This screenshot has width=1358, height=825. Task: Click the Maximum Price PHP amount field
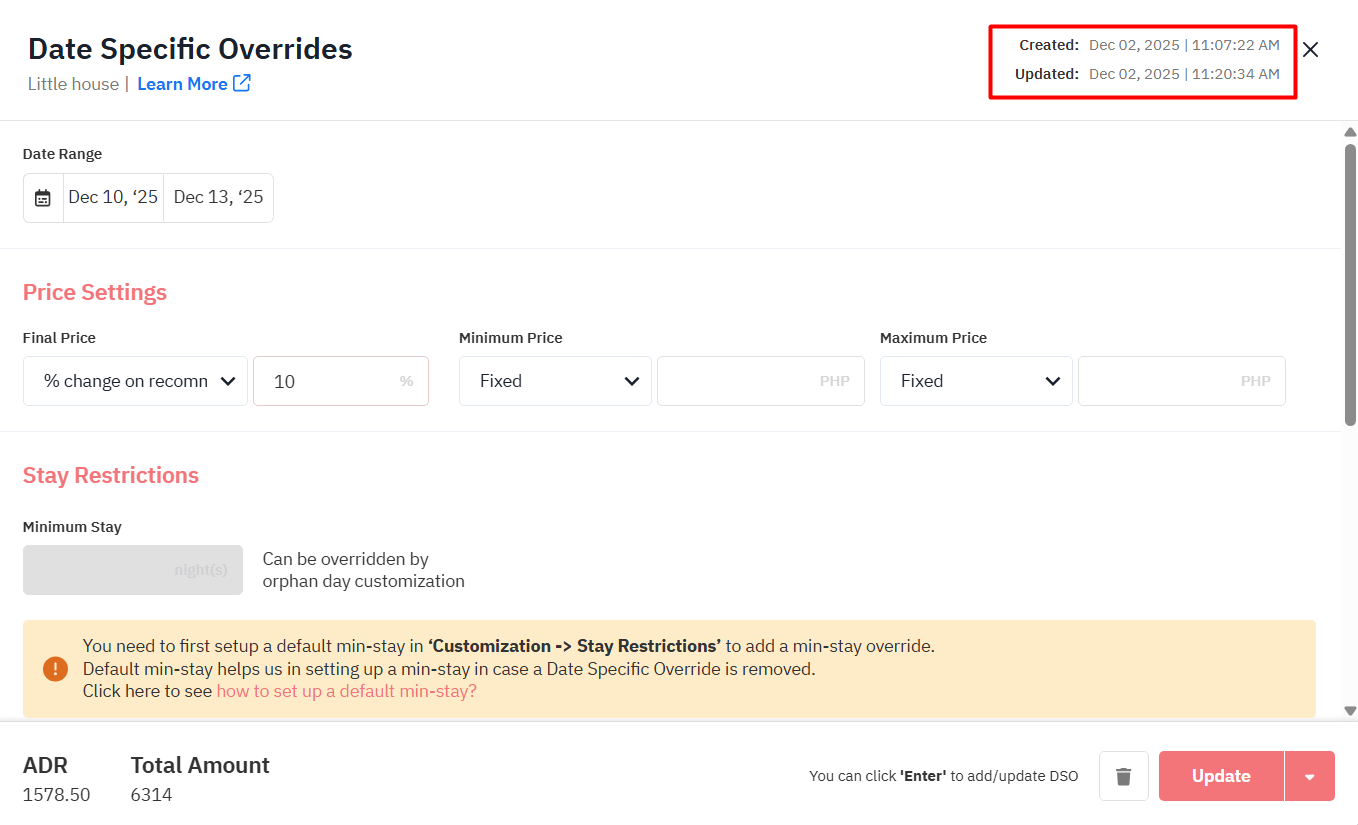coord(1181,381)
